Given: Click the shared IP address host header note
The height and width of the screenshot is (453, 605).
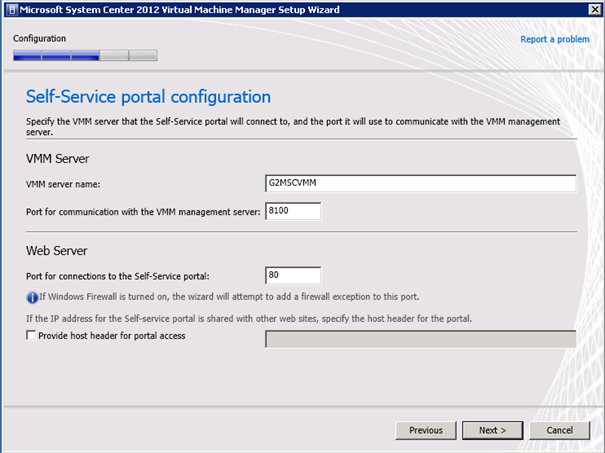Looking at the screenshot, I should coord(249,319).
